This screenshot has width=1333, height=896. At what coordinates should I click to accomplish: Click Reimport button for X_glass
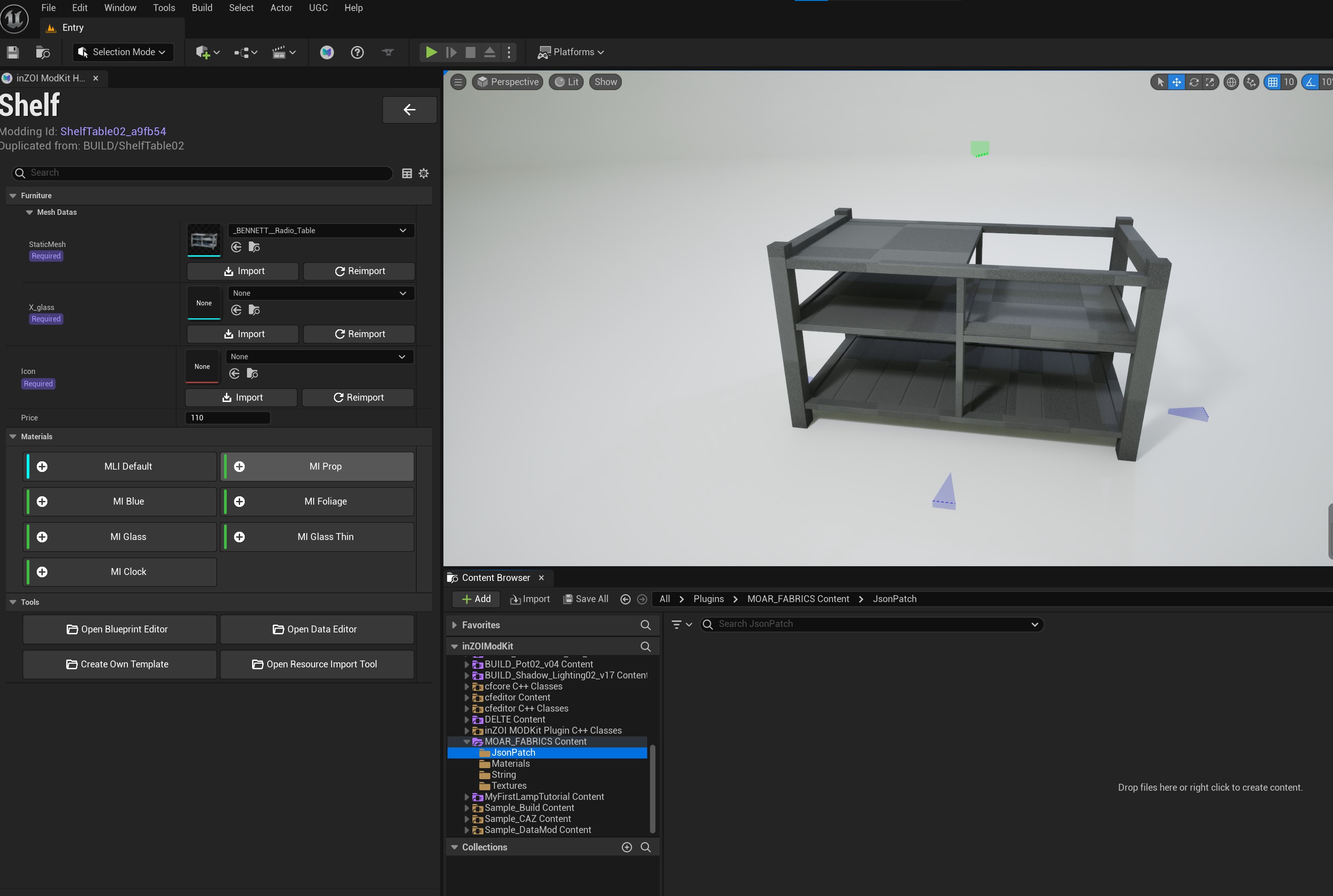[x=359, y=334]
